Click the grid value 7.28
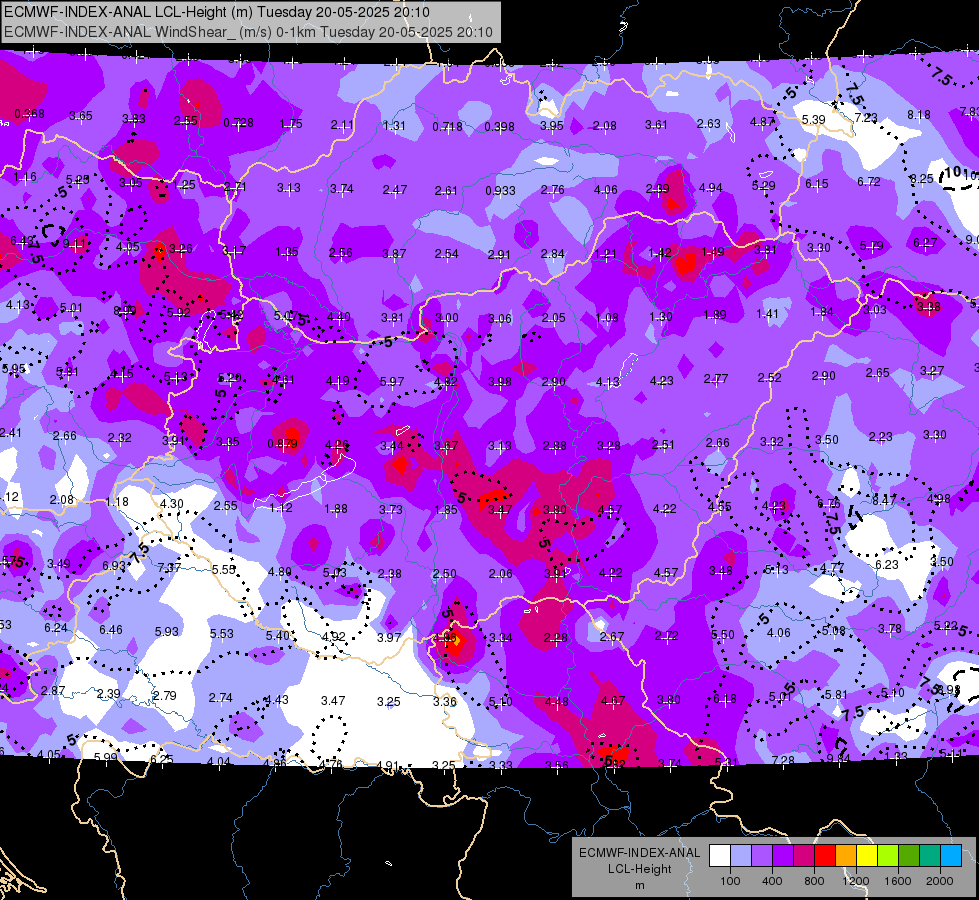This screenshot has height=900, width=979. click(x=783, y=760)
